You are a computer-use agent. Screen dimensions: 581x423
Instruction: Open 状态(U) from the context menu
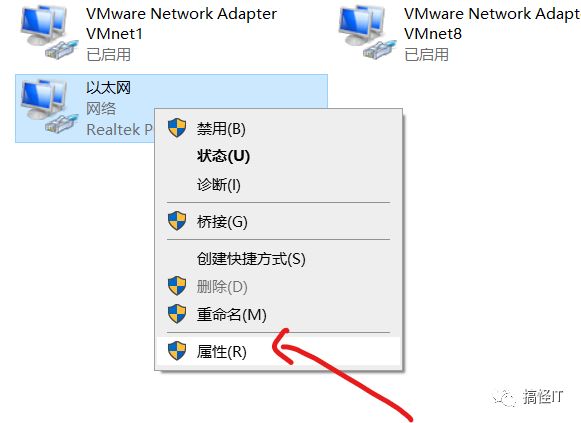click(278, 156)
